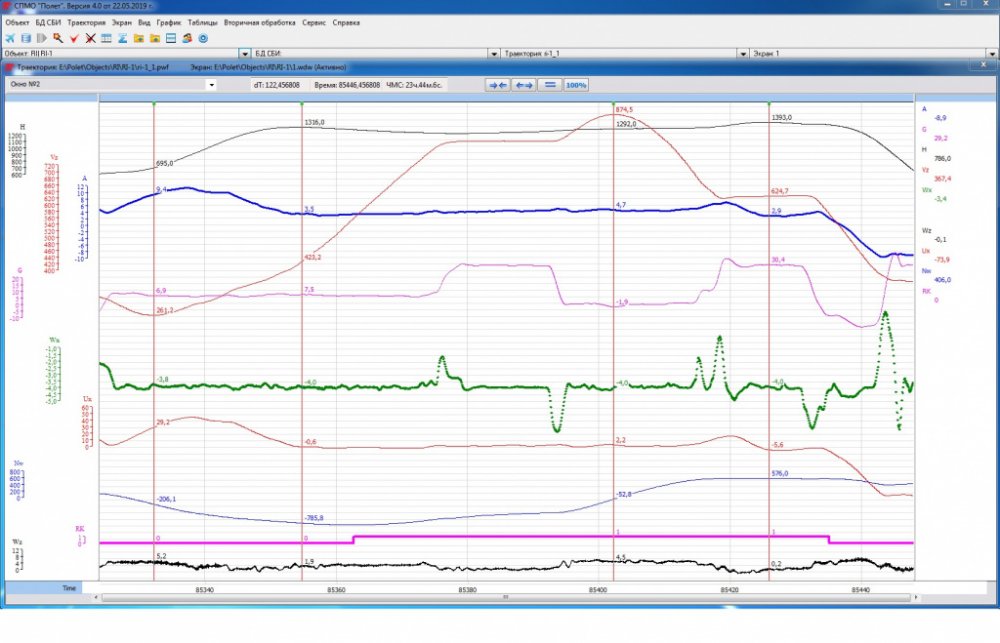This screenshot has height=643, width=1000.
Task: Click the 100% zoom reset button
Action: tap(576, 85)
